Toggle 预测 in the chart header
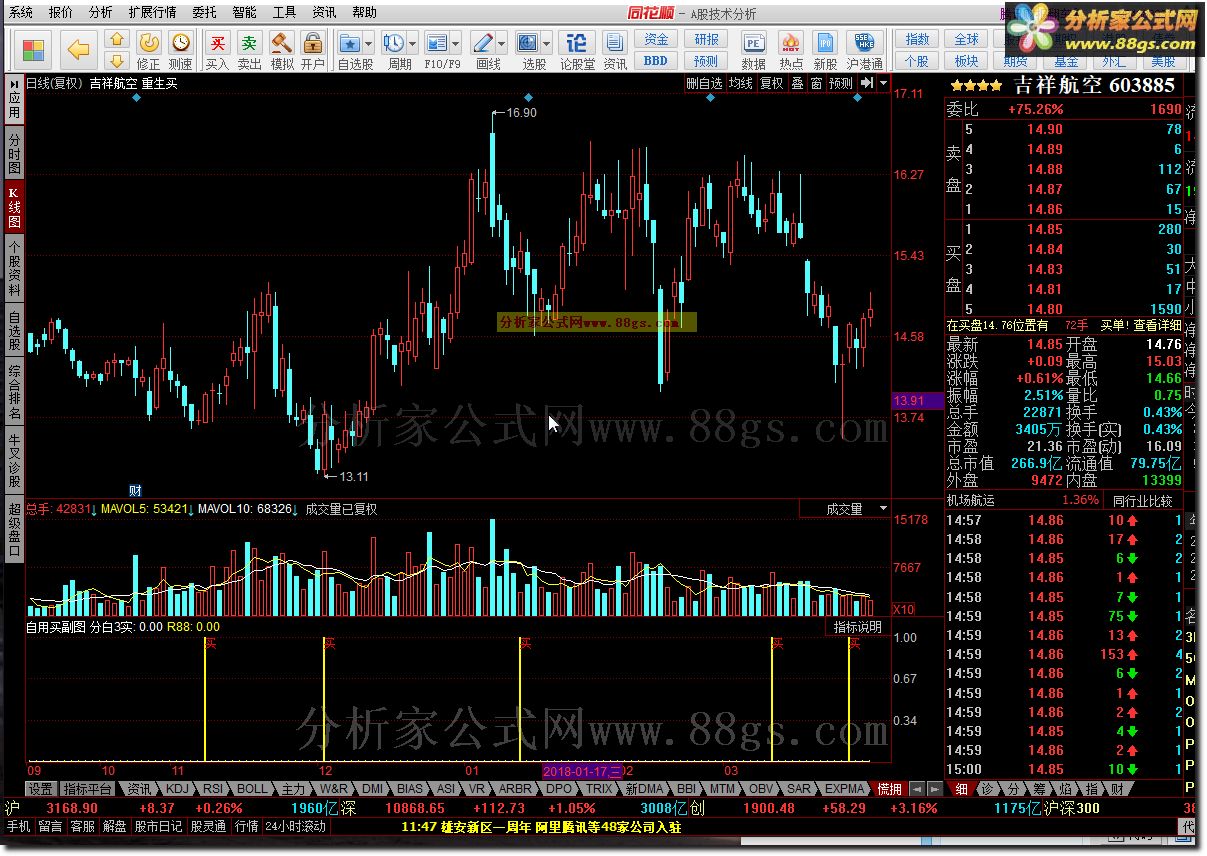Viewport: 1207px width, 856px height. click(842, 84)
